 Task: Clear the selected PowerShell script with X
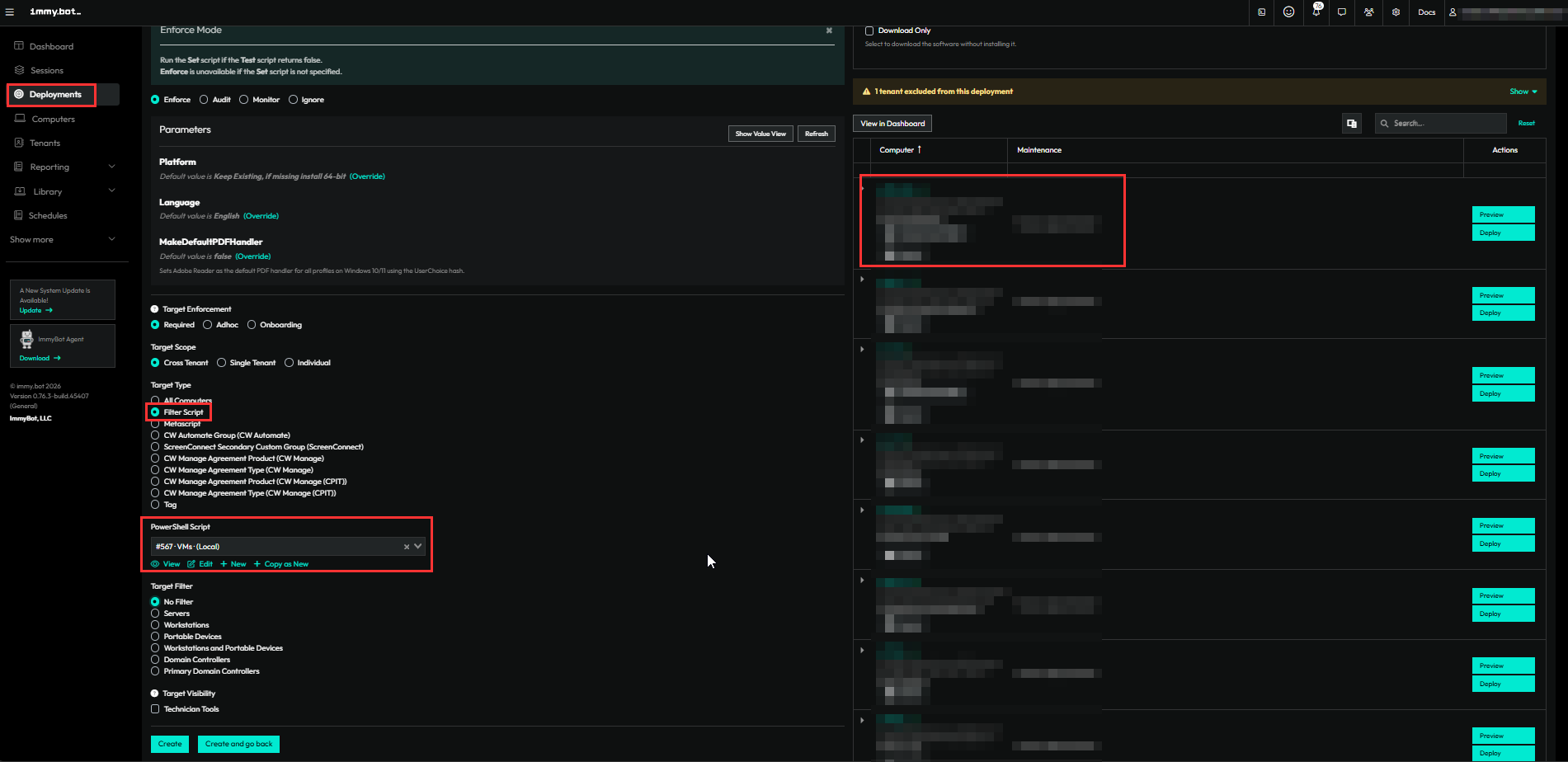(406, 547)
